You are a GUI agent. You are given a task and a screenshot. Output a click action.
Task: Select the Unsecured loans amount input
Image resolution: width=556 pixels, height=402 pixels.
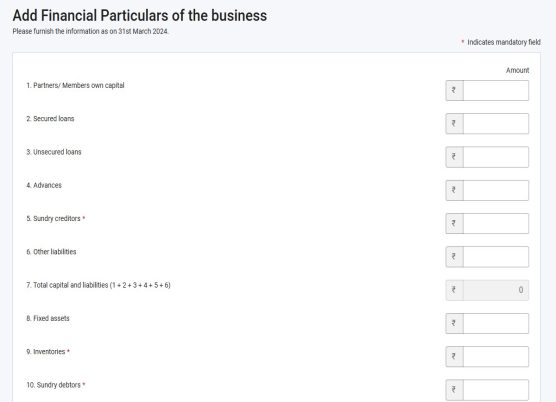tap(496, 157)
